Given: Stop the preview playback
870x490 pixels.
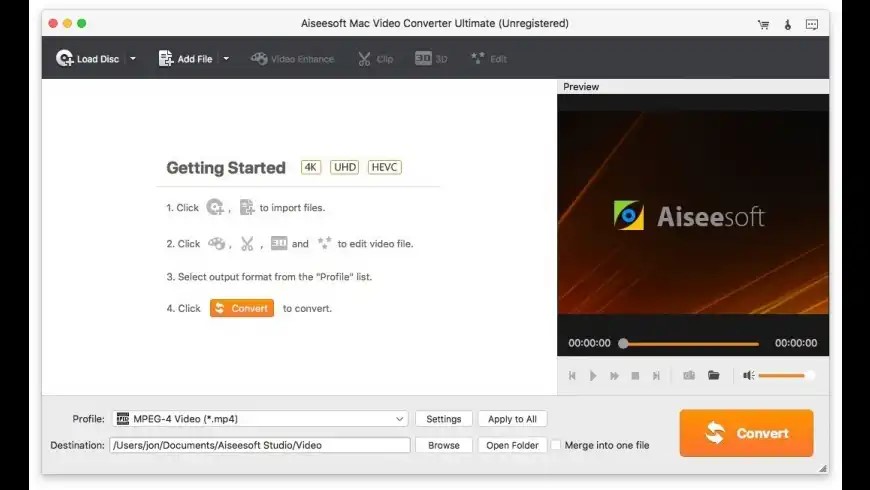Looking at the screenshot, I should (635, 376).
